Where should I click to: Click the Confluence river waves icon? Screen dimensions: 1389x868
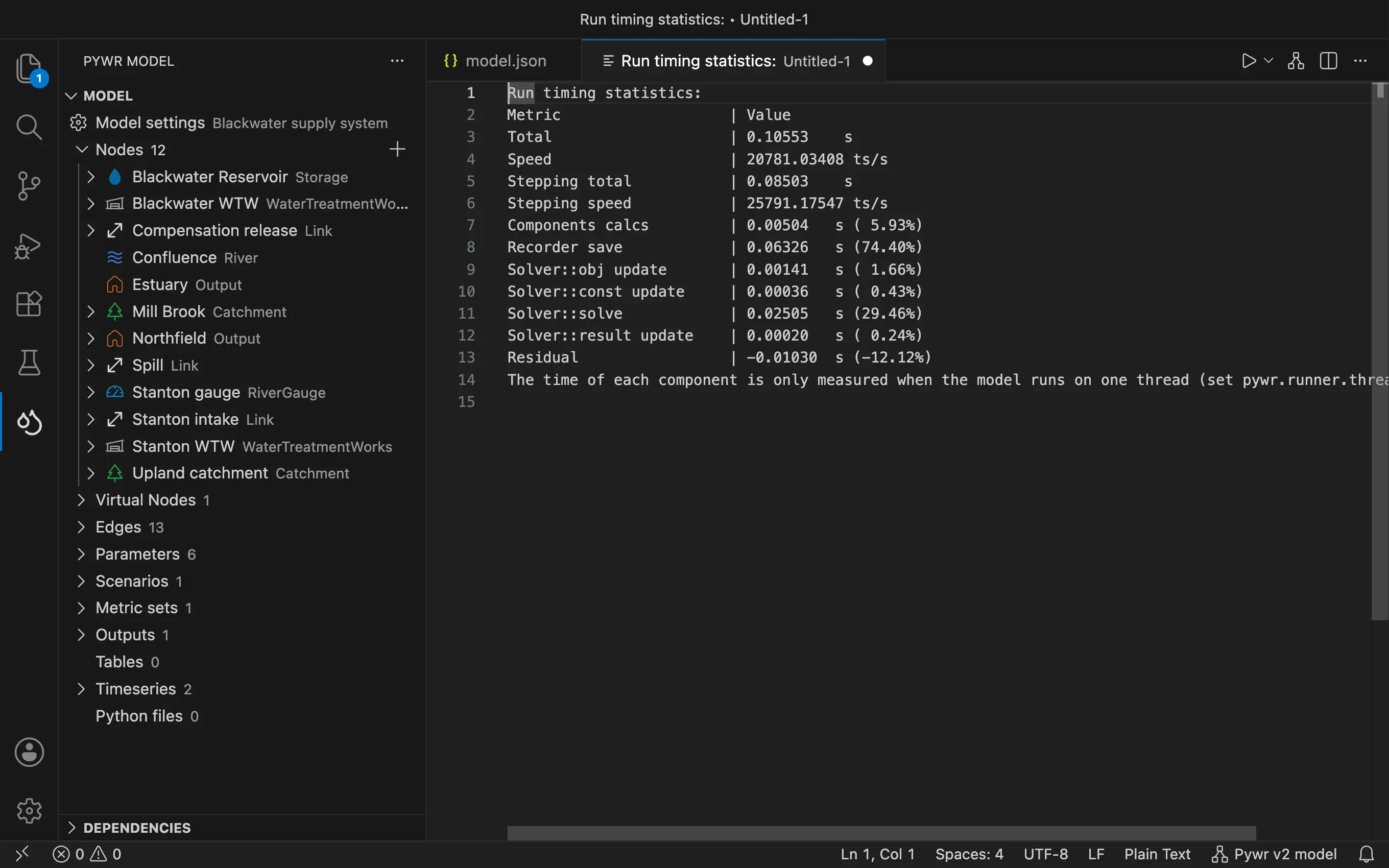(x=115, y=257)
